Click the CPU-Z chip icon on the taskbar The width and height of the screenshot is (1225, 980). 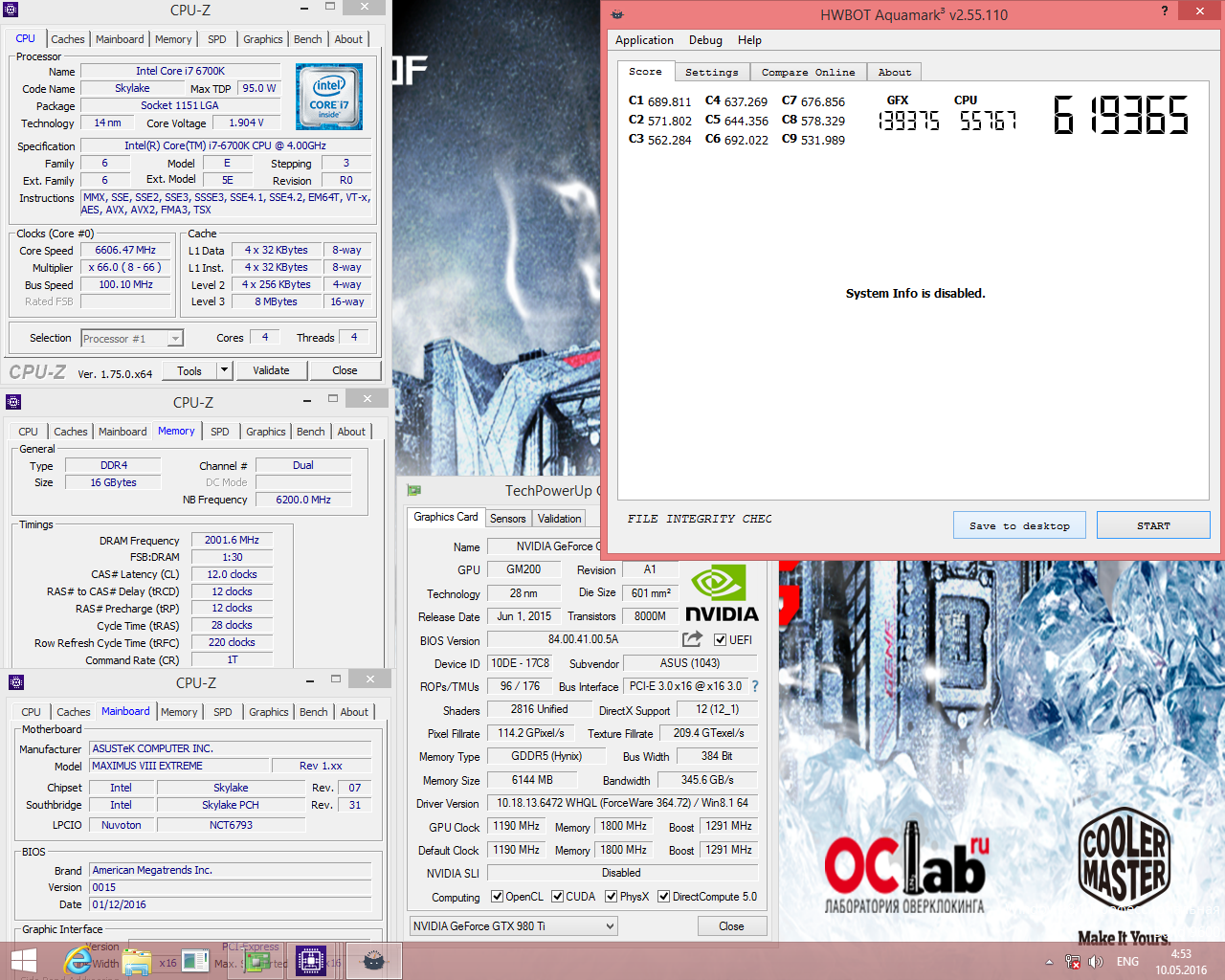(311, 961)
